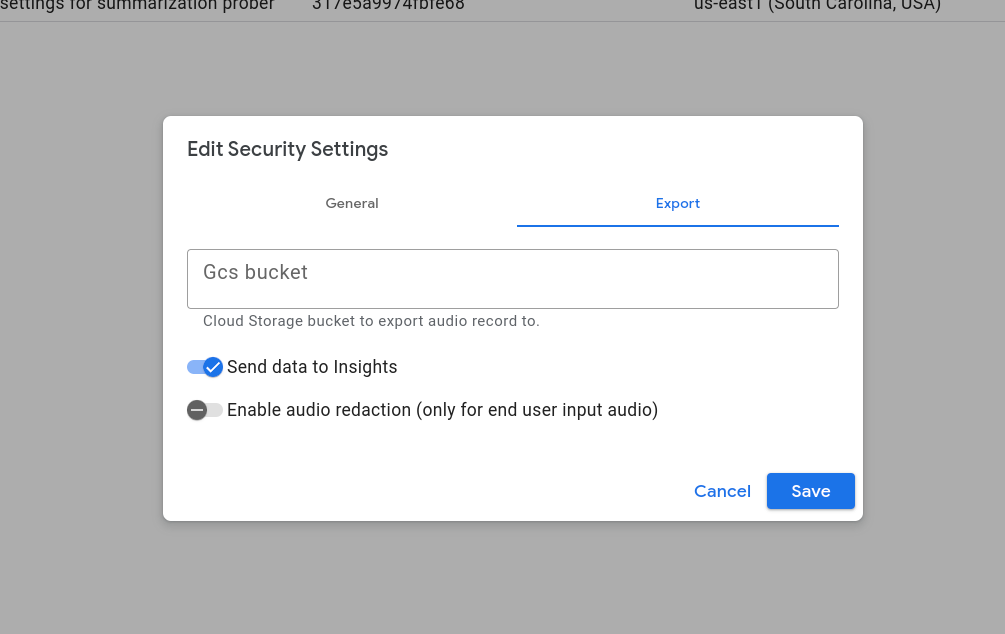Select the Export tab
1005x634 pixels.
[x=677, y=203]
